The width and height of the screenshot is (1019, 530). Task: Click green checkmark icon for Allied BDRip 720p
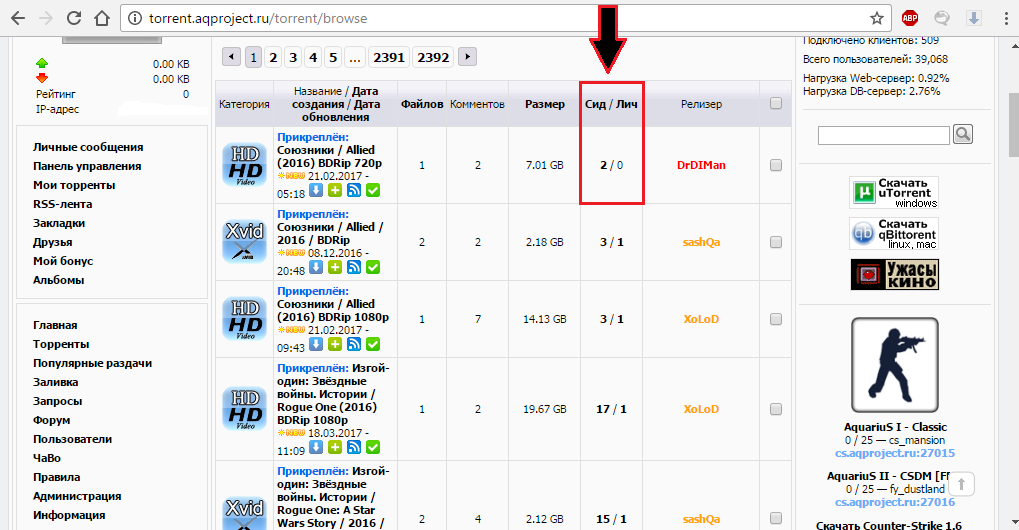pos(373,190)
